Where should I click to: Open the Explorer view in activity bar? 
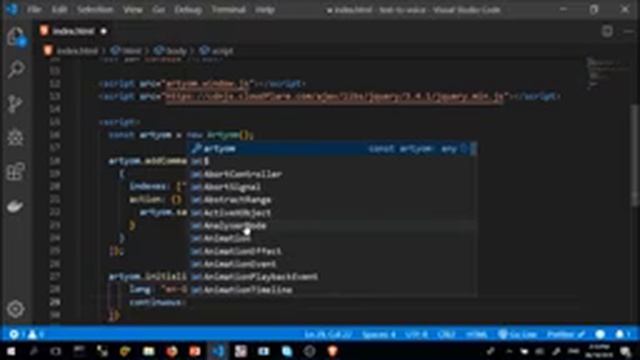coord(16,37)
